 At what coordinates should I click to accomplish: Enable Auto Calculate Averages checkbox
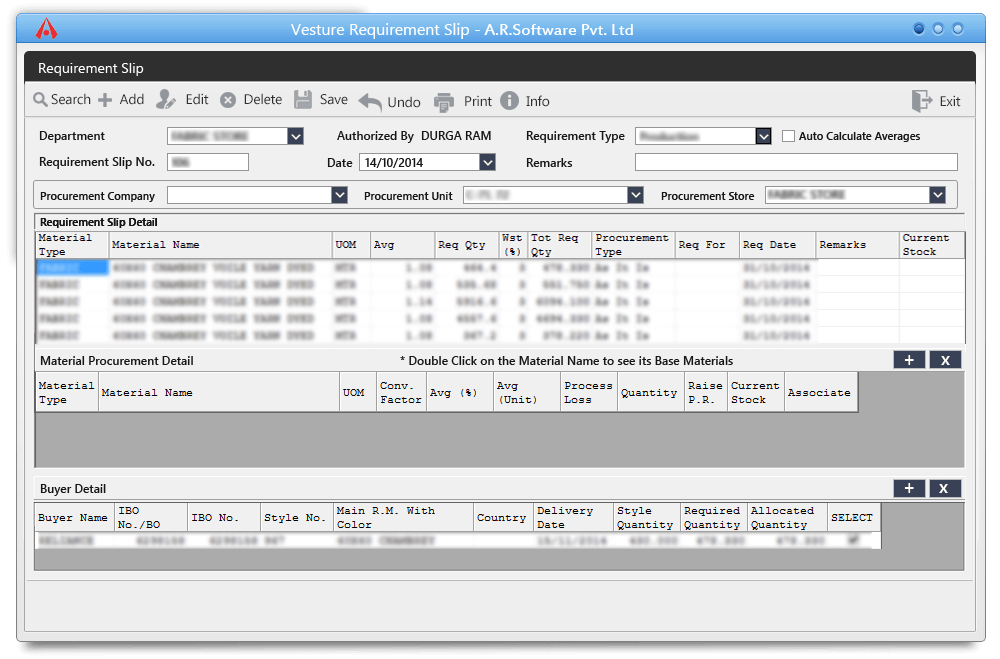pyautogui.click(x=788, y=136)
